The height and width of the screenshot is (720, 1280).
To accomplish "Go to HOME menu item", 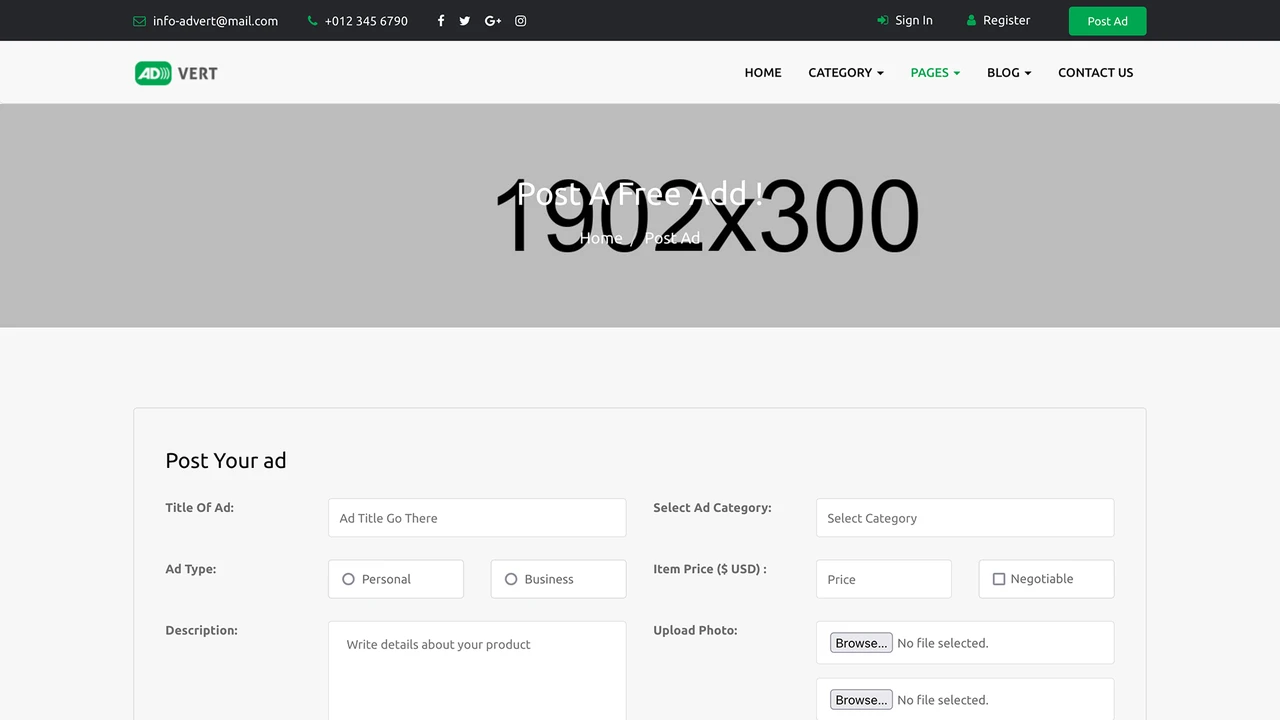I will pos(763,72).
